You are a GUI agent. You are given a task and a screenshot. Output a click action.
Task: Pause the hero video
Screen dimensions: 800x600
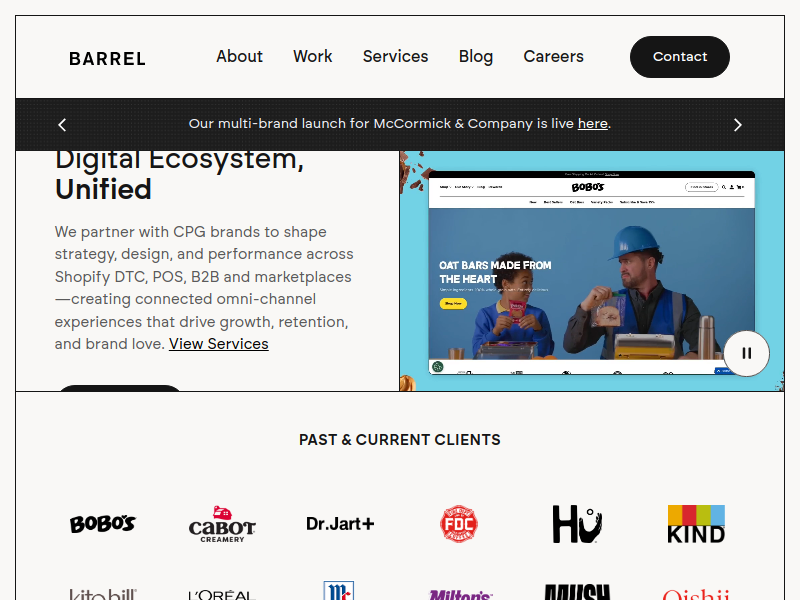[x=746, y=353]
